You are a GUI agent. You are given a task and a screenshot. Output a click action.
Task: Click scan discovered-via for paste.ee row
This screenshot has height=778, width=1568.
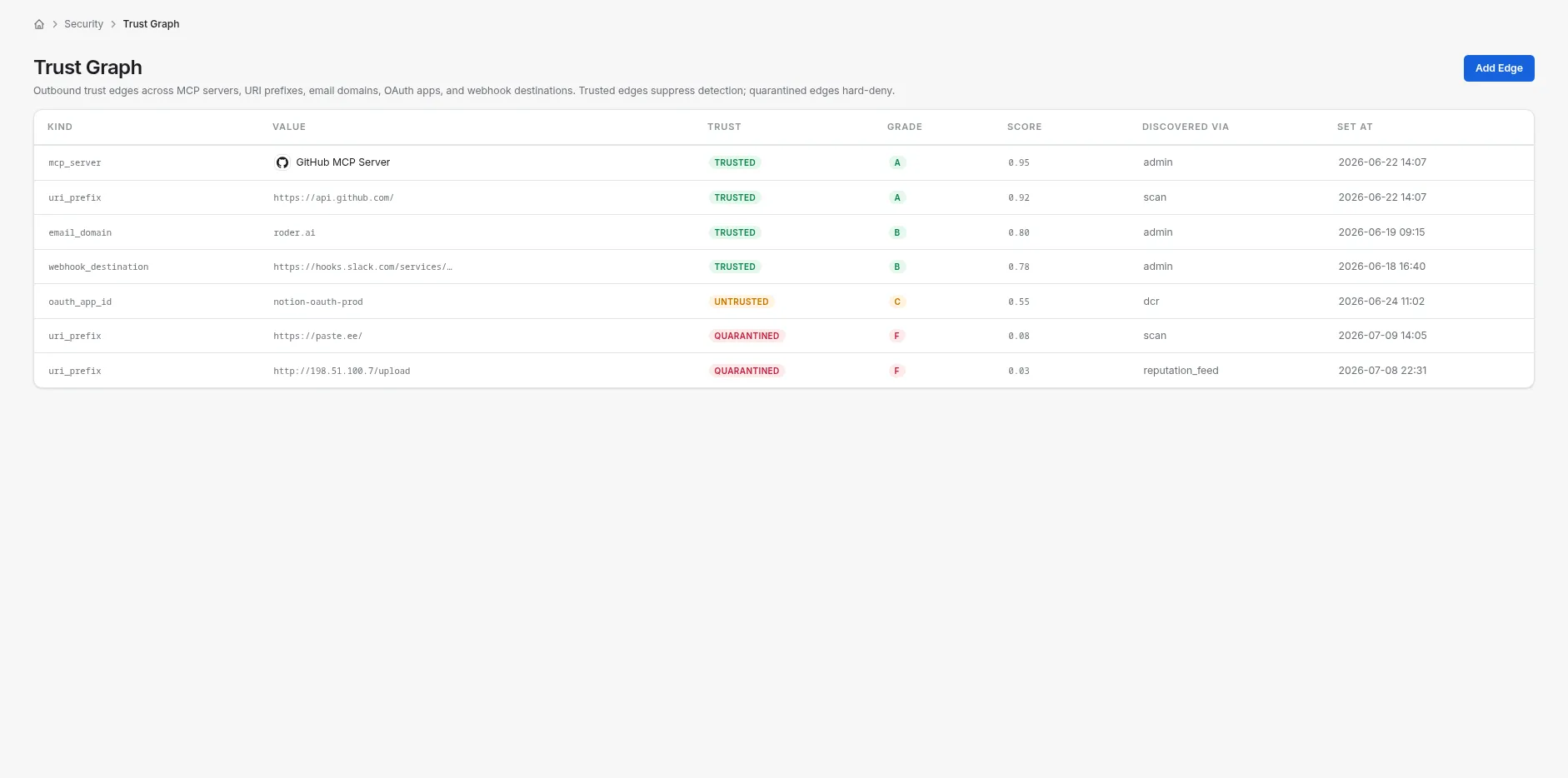(x=1155, y=336)
